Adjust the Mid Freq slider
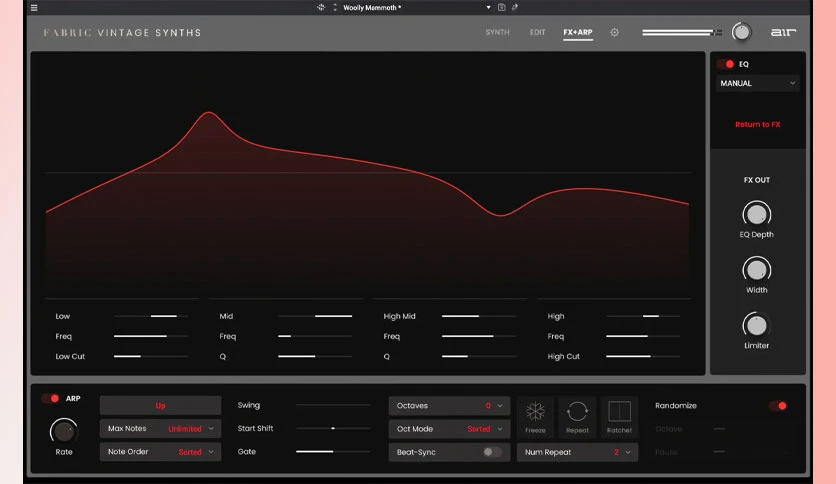 click(x=315, y=336)
